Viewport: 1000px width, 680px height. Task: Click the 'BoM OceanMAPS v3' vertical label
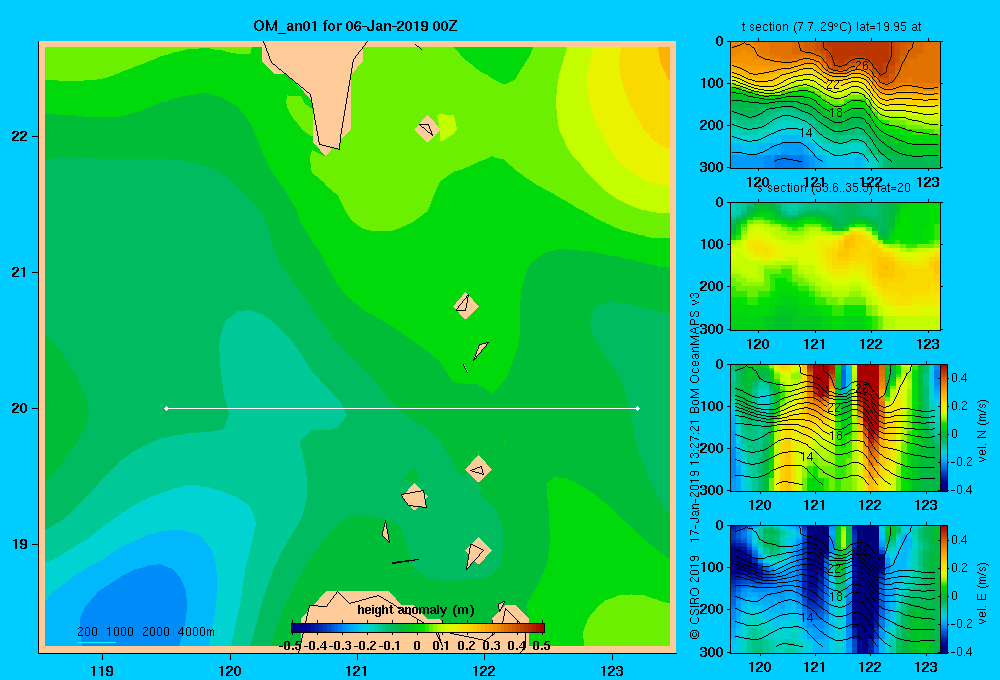click(695, 353)
